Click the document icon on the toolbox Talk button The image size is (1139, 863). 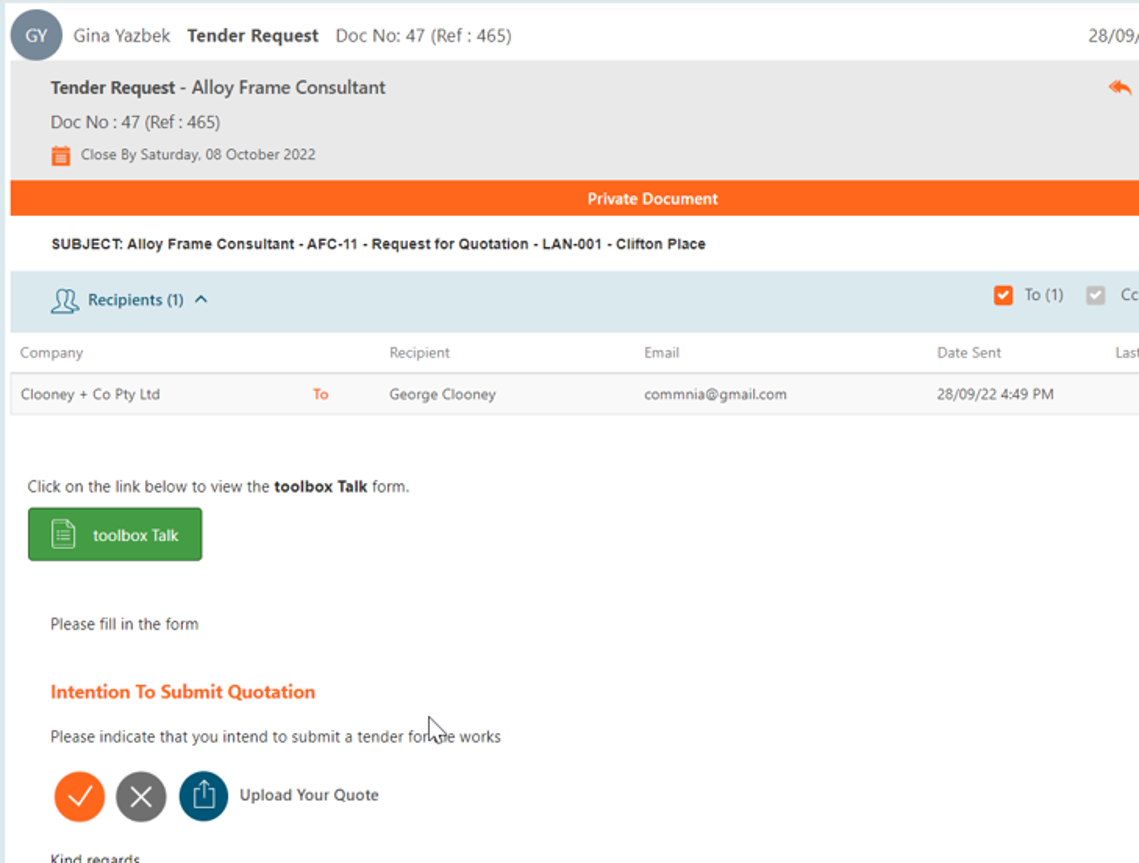(x=63, y=533)
